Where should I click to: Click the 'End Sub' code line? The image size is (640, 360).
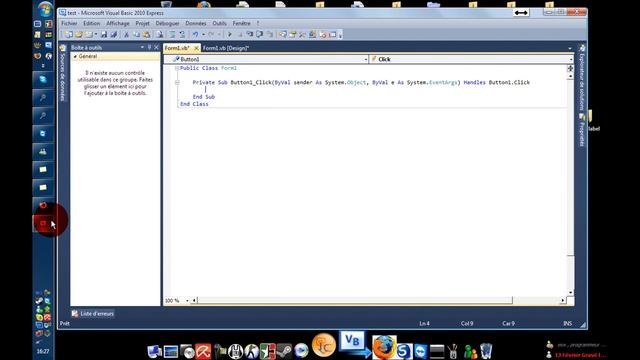[204, 97]
